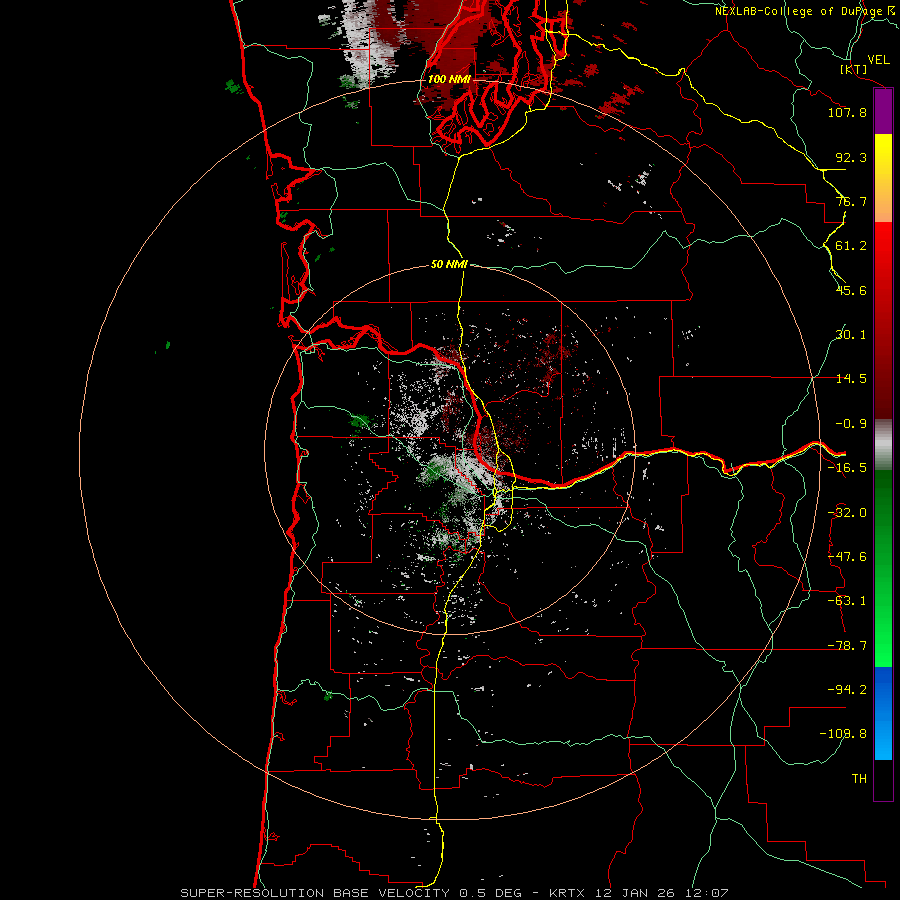Select the "VEL" legend title
The image size is (900, 900).
[878, 60]
